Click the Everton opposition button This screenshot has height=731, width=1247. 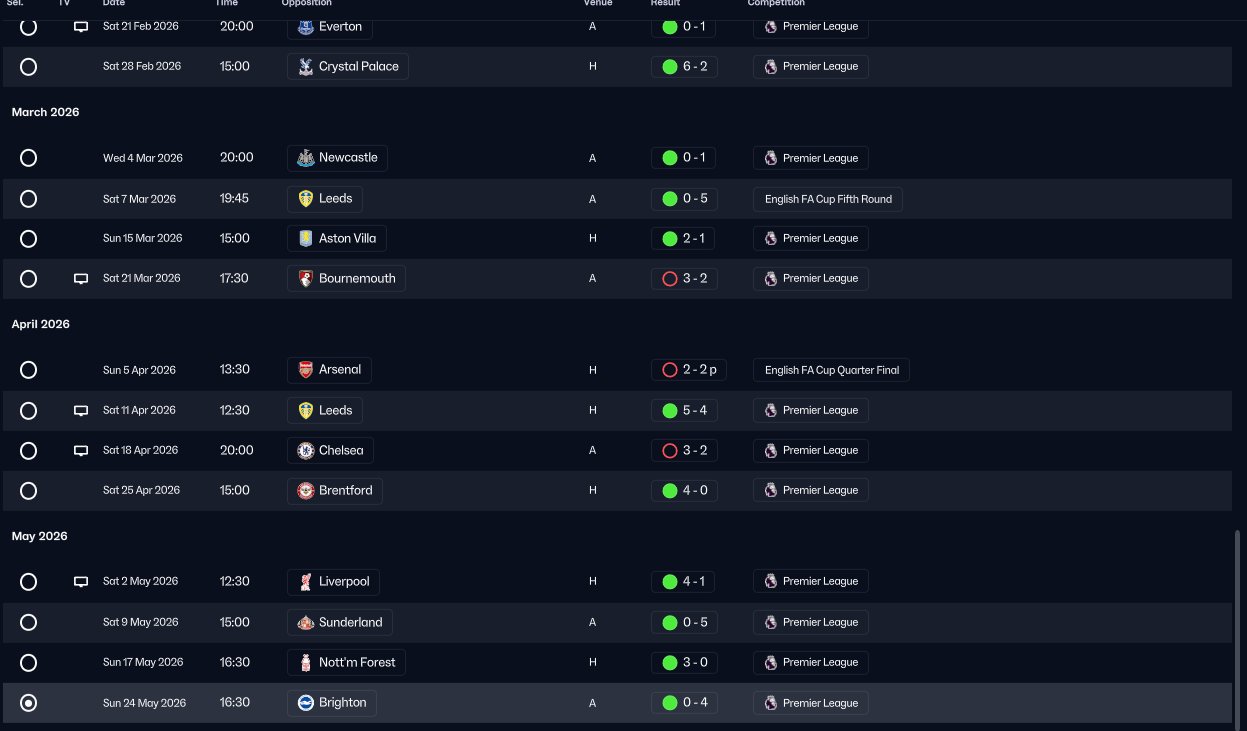click(332, 27)
